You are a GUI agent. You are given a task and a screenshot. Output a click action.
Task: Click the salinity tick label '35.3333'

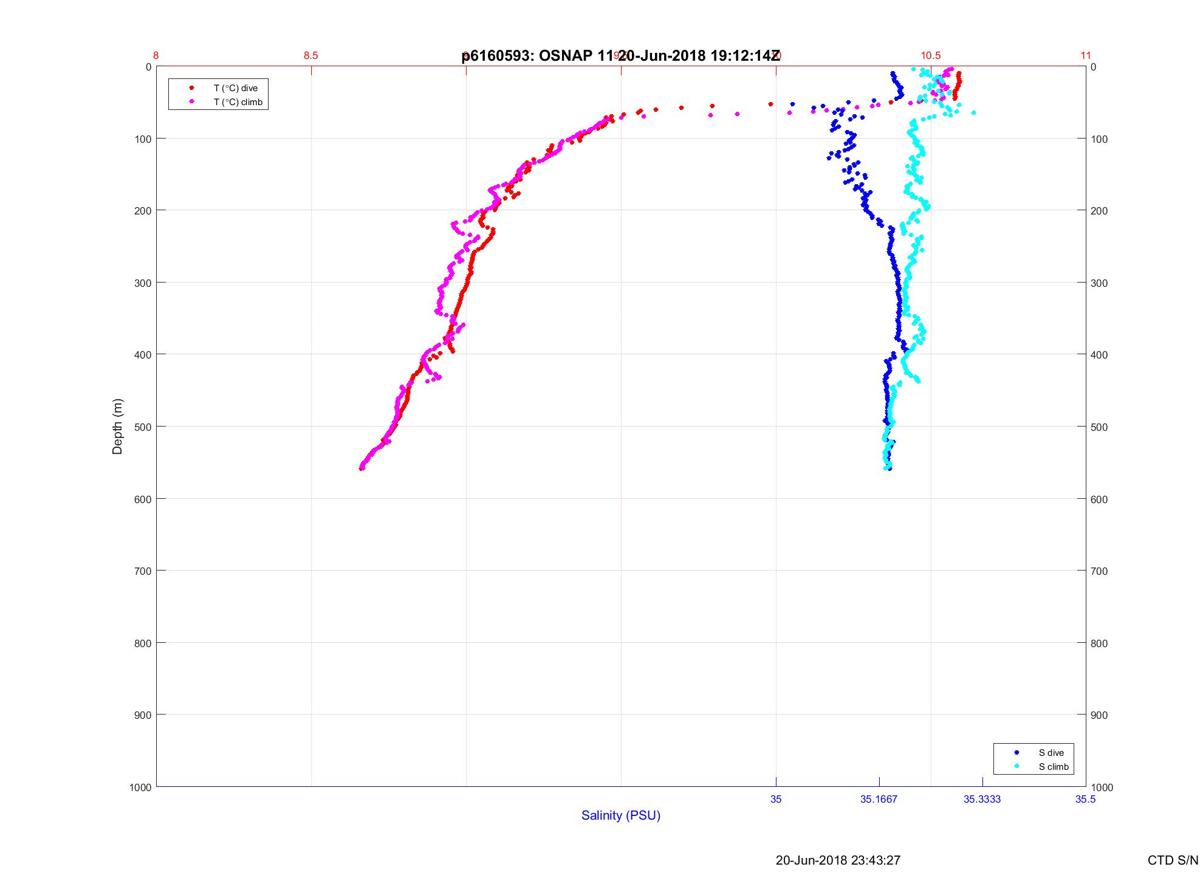pos(982,799)
